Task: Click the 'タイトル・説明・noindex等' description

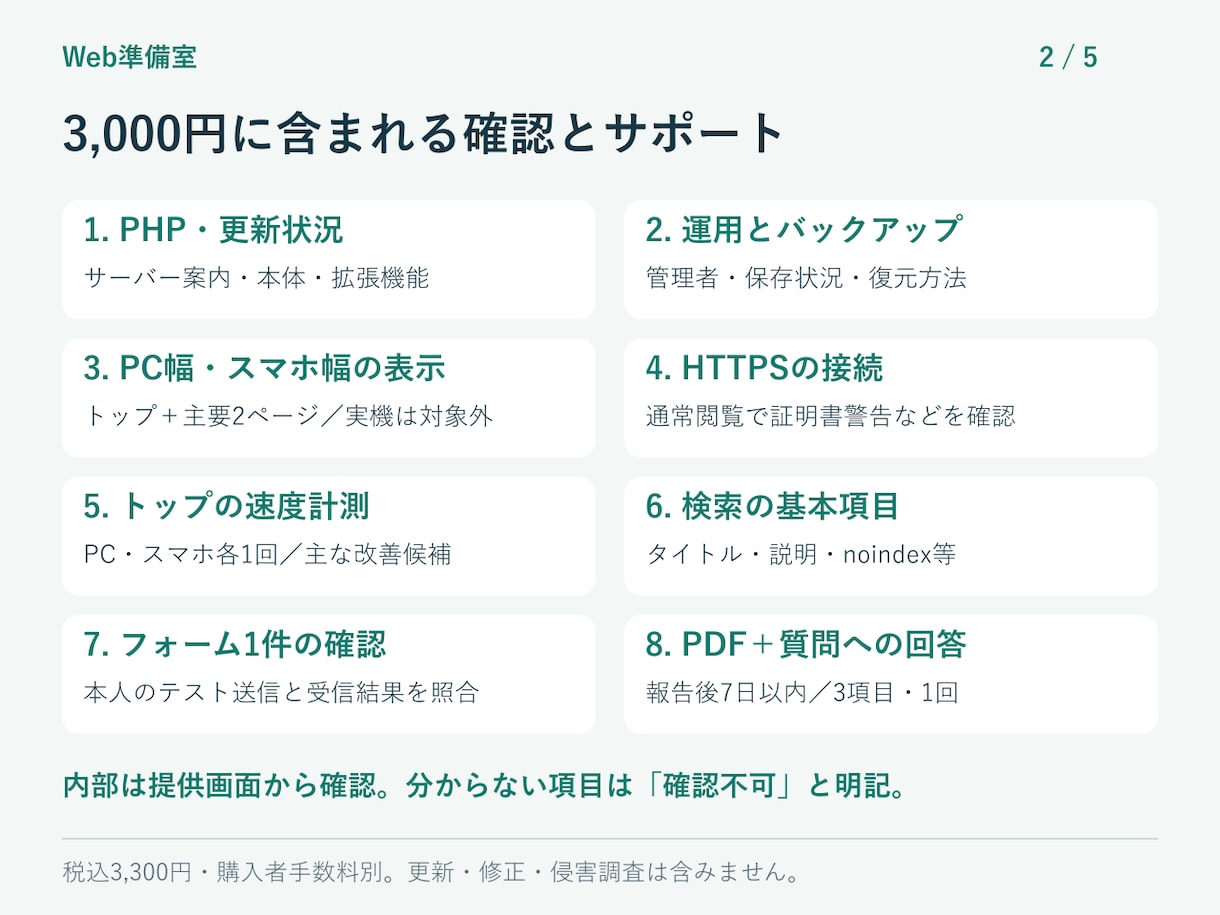Action: [x=800, y=554]
